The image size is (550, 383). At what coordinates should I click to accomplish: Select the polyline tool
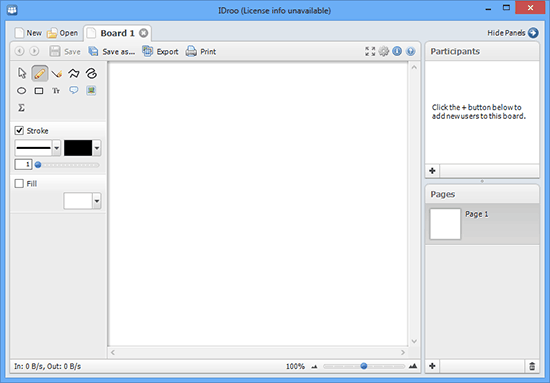pyautogui.click(x=74, y=73)
